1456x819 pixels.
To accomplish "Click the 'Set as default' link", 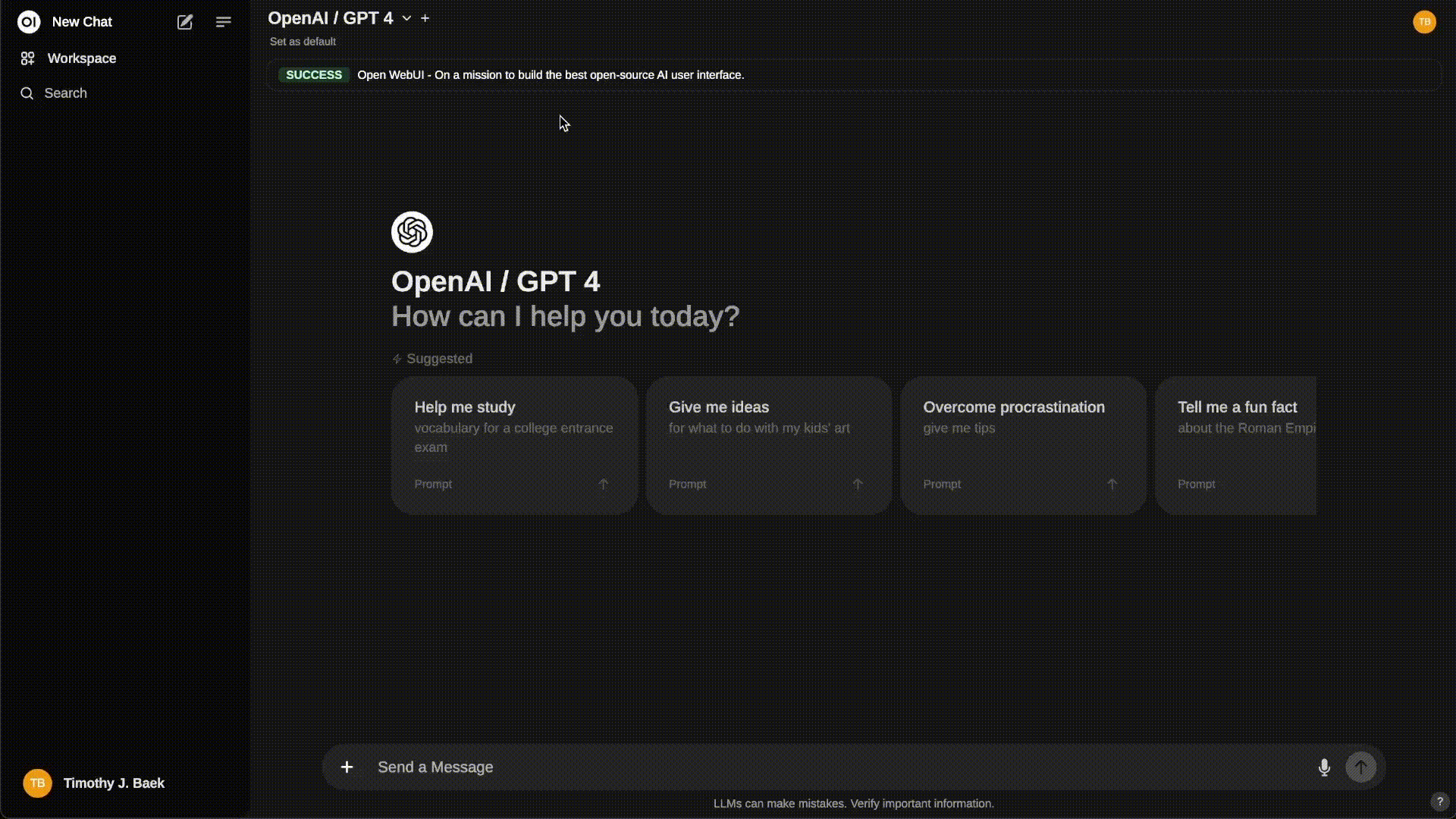I will (302, 41).
